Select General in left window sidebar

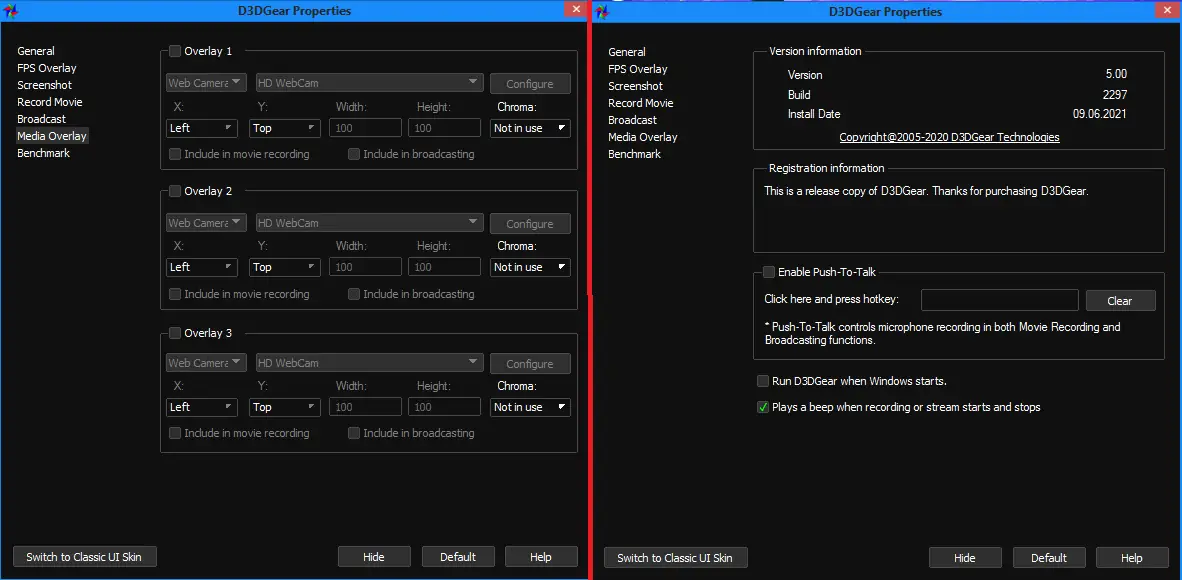pyautogui.click(x=36, y=51)
